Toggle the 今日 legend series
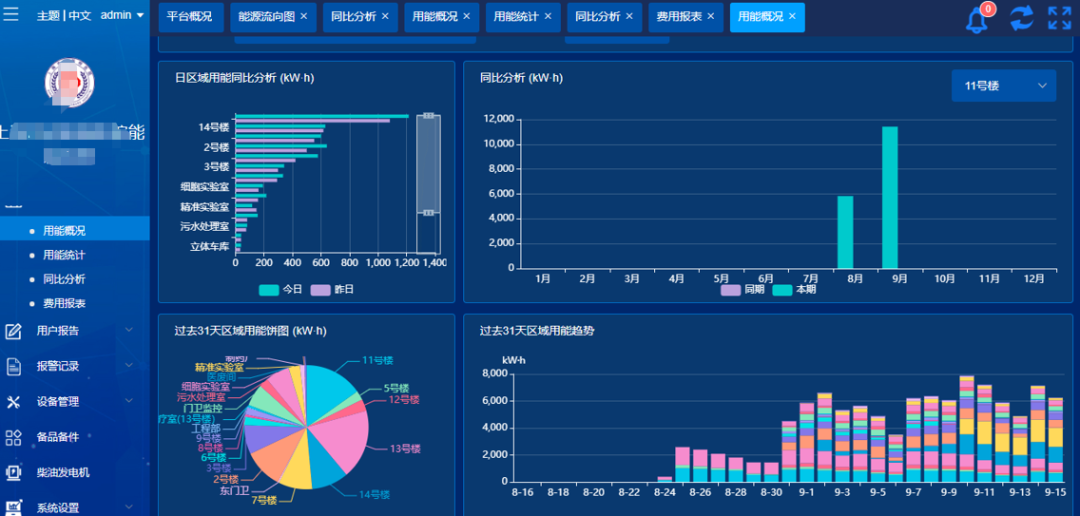The image size is (1080, 516). pos(280,289)
